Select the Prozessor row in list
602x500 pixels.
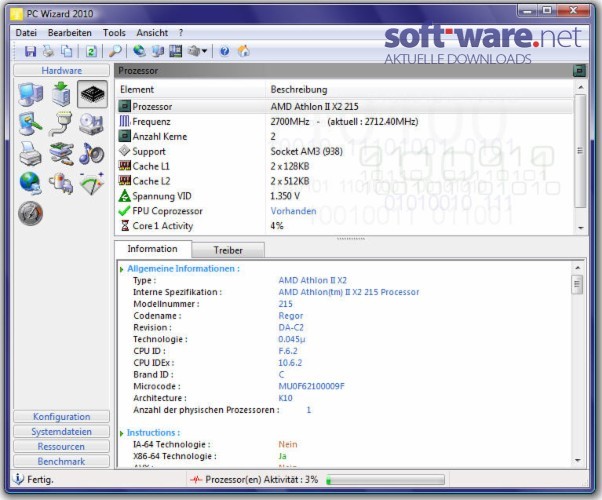(x=344, y=106)
